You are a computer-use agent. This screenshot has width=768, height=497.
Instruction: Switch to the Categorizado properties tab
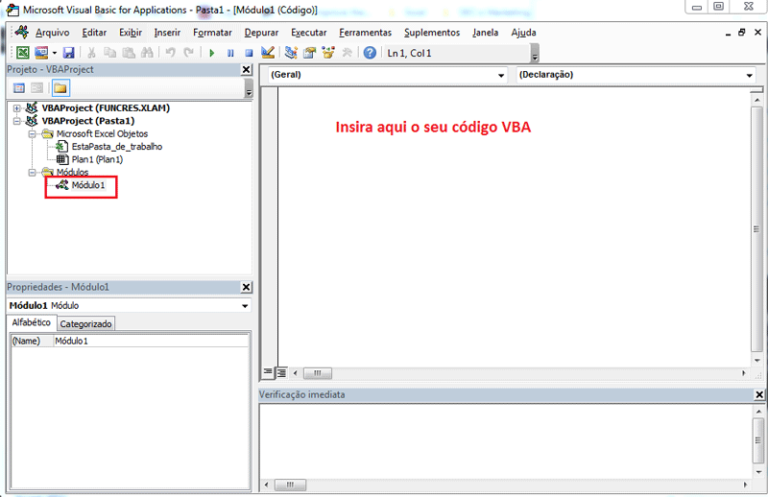(x=86, y=324)
